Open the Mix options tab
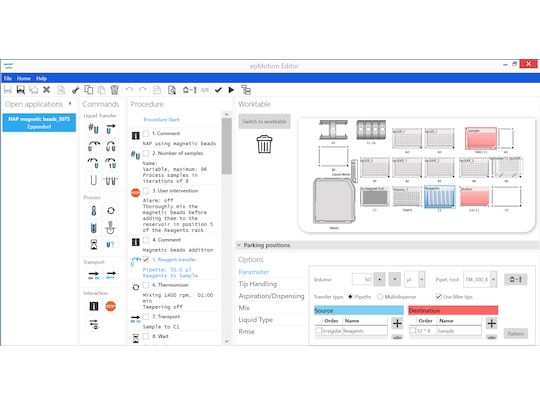 click(244, 308)
